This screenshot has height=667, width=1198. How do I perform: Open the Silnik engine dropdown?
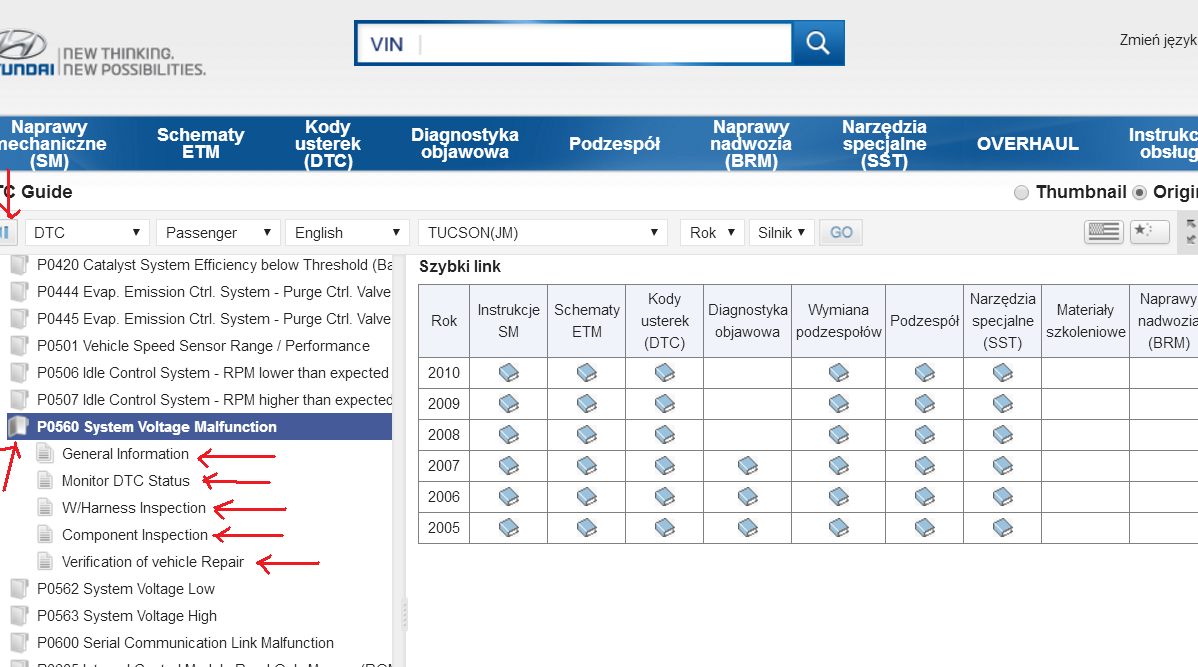click(x=781, y=232)
